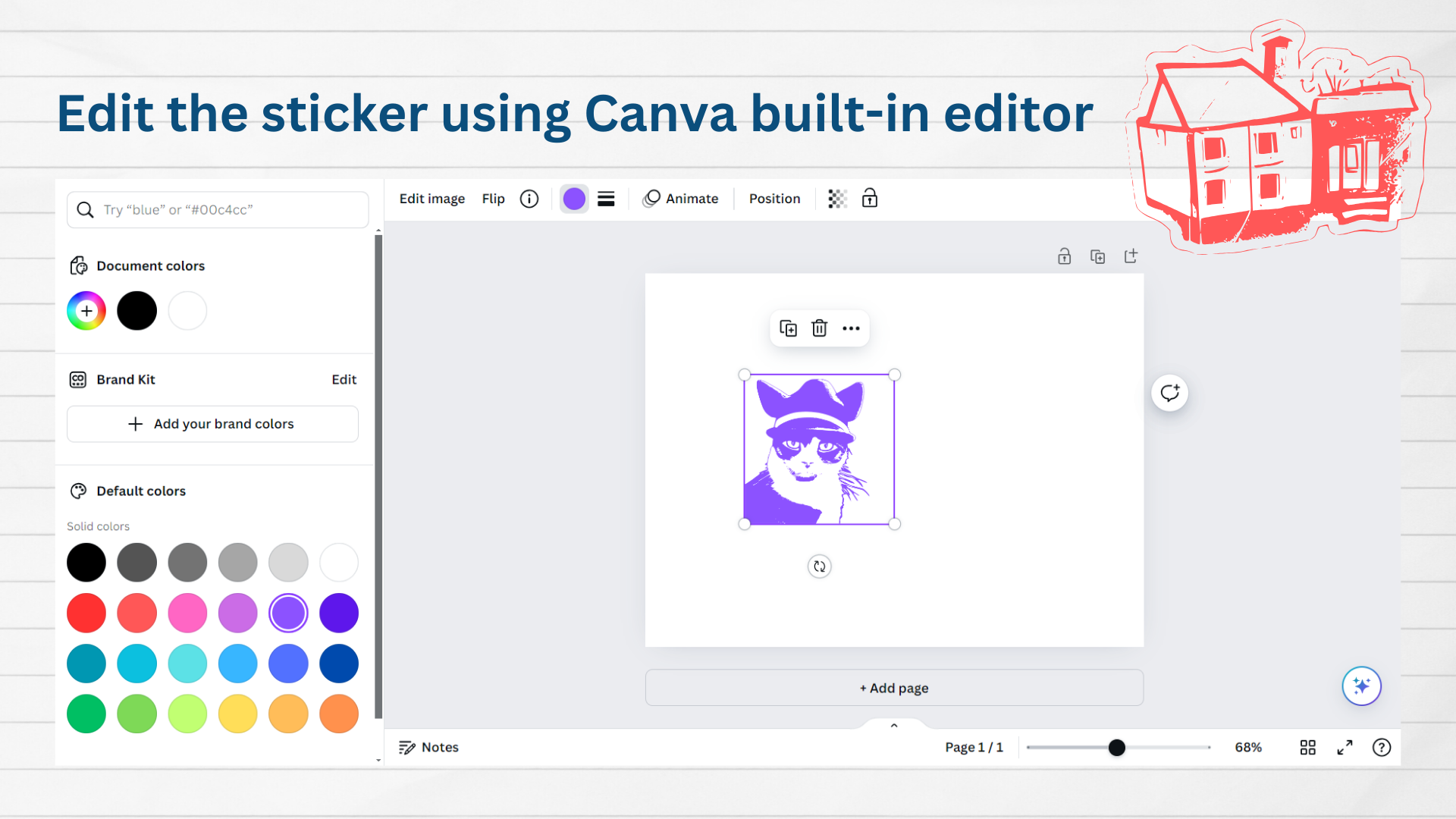
Task: Open grid view of pages
Action: tap(1308, 748)
